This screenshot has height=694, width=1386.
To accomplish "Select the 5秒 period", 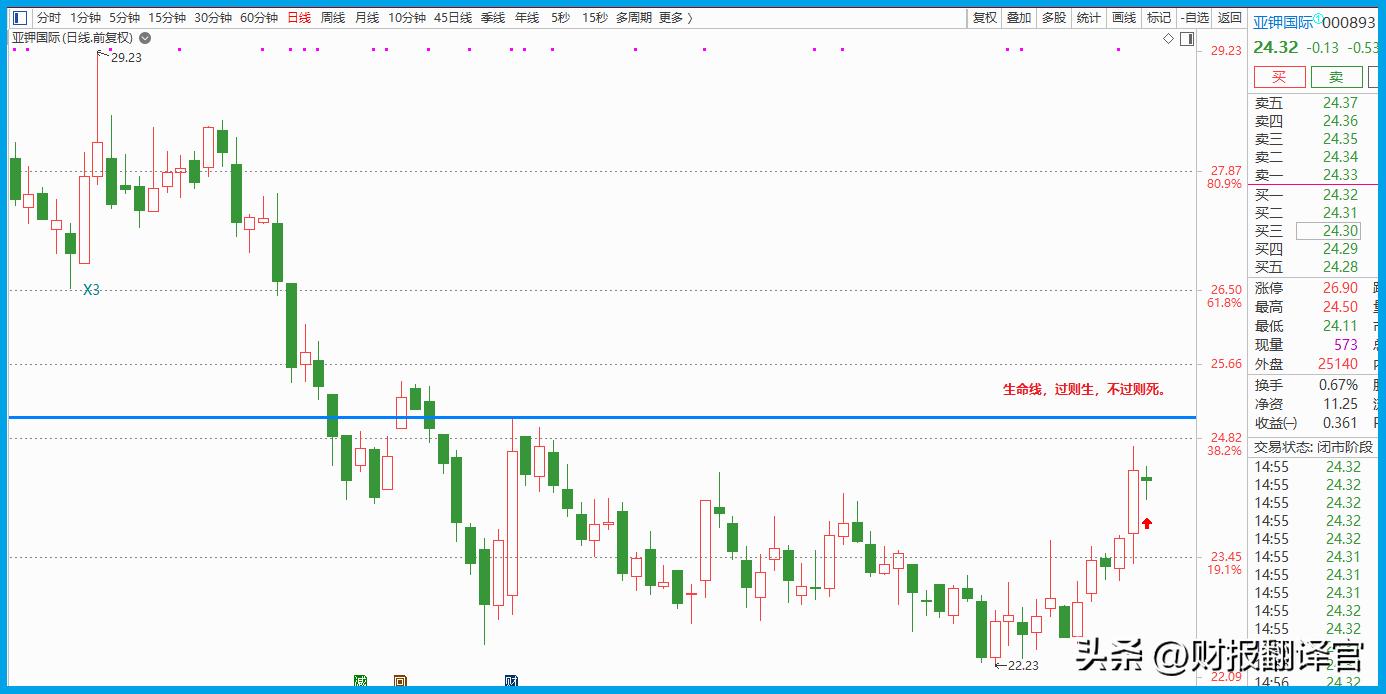I will 560,18.
